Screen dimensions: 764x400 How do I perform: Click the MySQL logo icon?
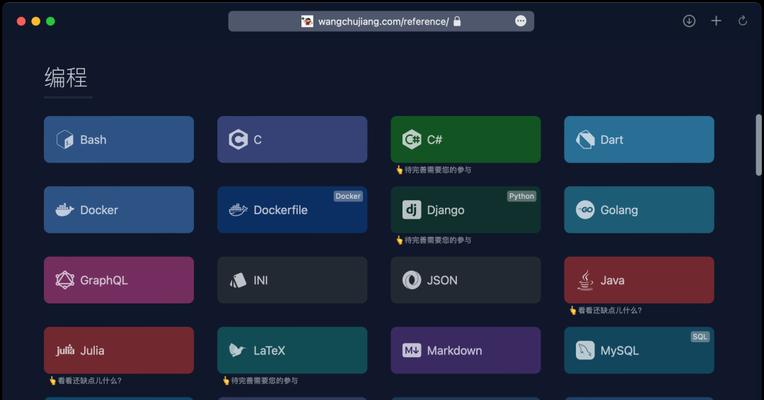(x=585, y=350)
